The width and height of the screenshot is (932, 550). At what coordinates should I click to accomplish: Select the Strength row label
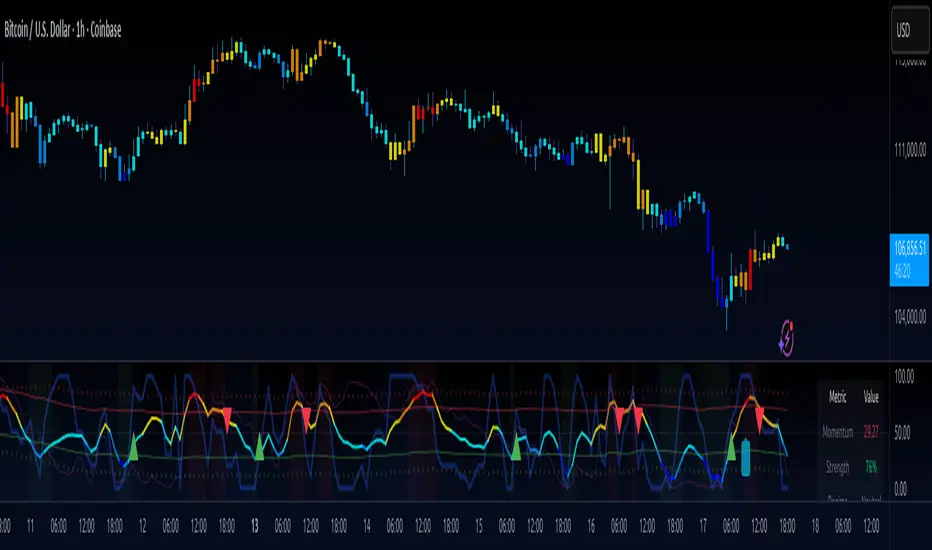[837, 467]
